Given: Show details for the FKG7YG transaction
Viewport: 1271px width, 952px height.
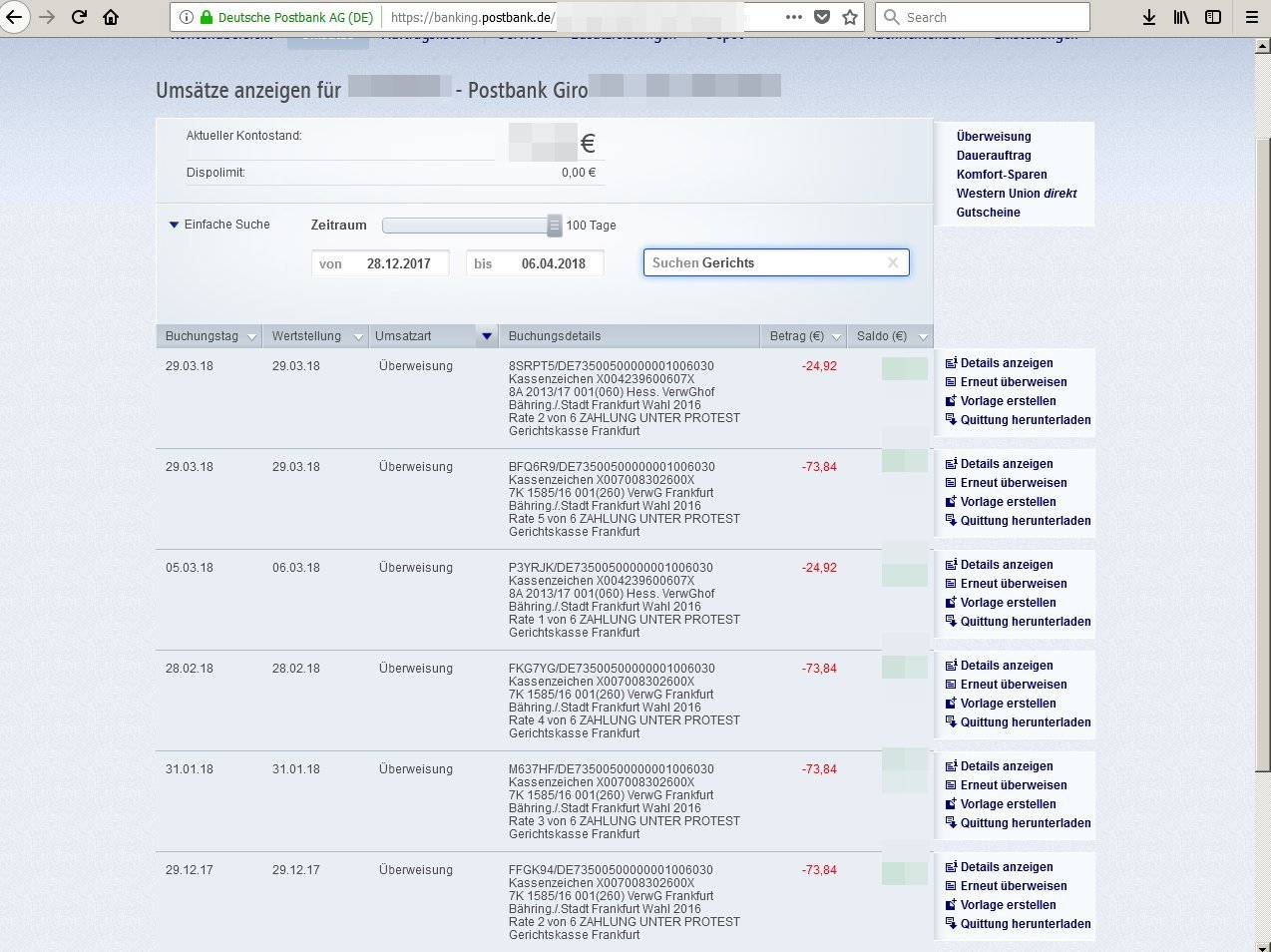Looking at the screenshot, I should pos(999,666).
